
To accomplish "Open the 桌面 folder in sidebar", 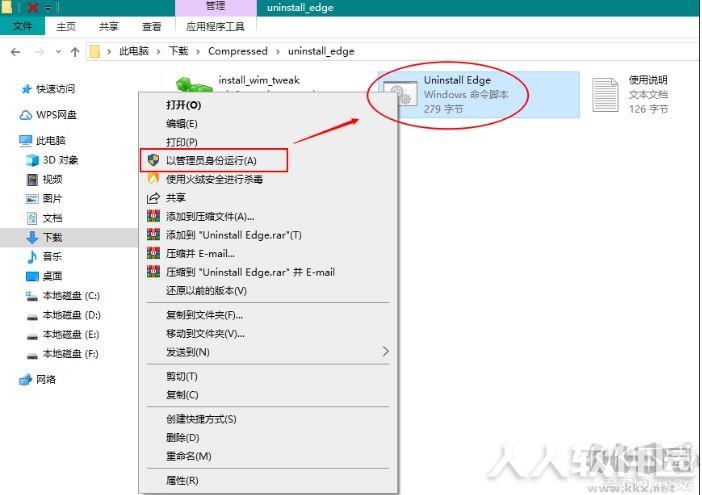I will click(x=44, y=276).
